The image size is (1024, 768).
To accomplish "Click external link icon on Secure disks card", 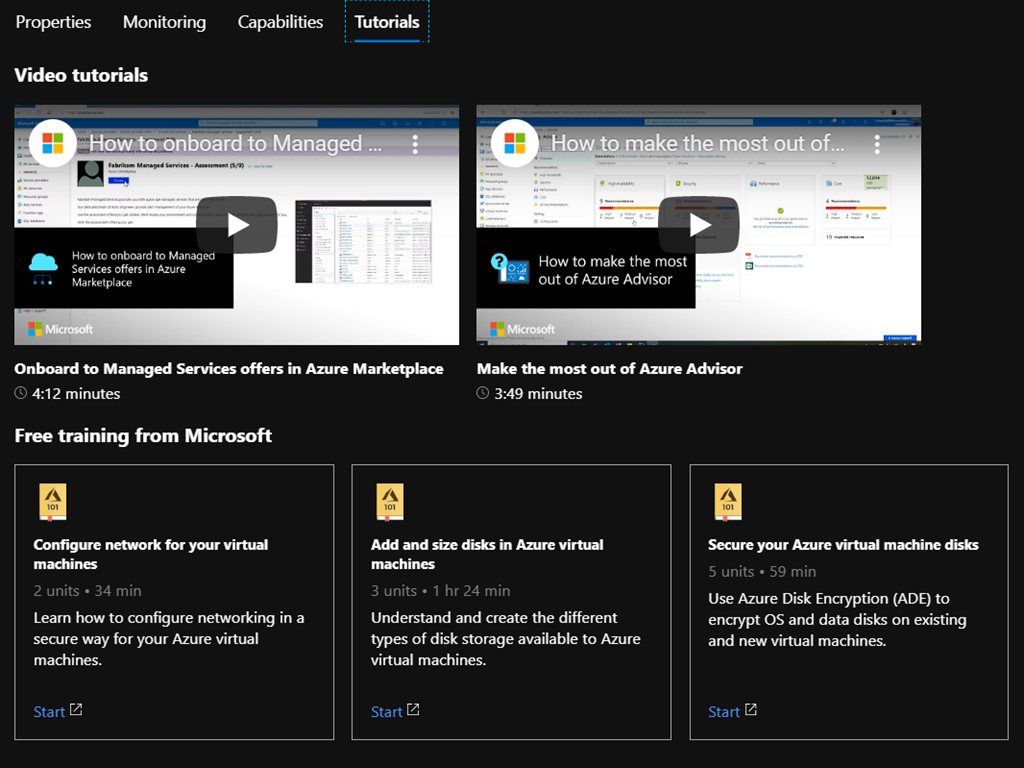I will [x=751, y=710].
